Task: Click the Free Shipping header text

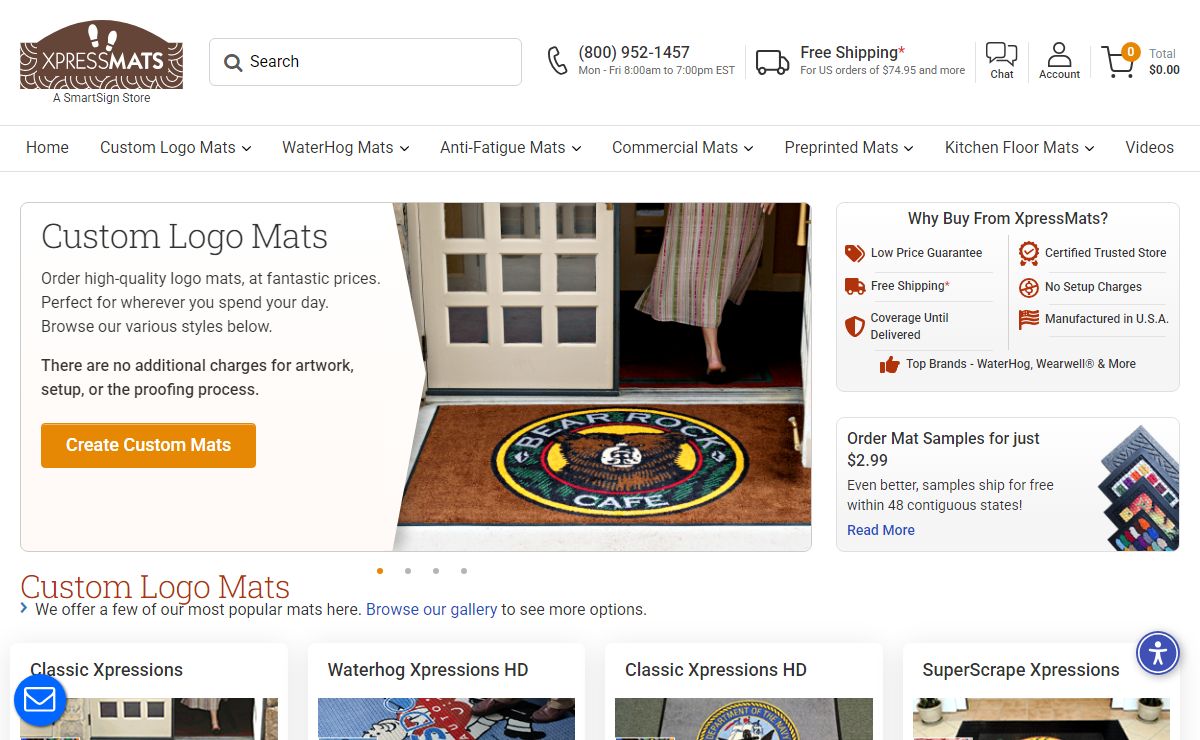Action: click(852, 52)
